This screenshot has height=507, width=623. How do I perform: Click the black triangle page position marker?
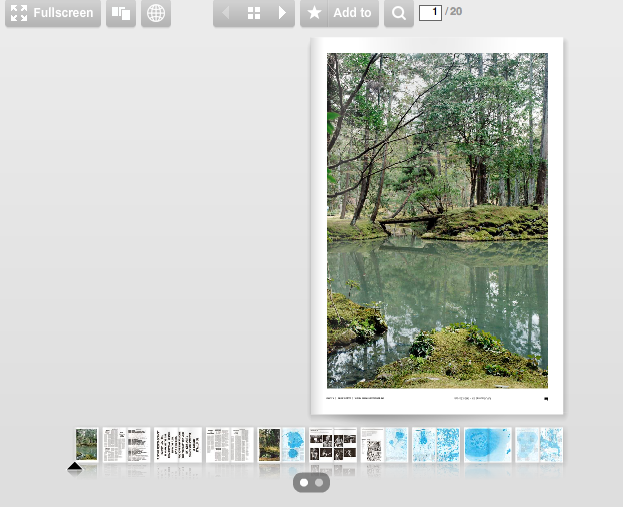(75, 466)
